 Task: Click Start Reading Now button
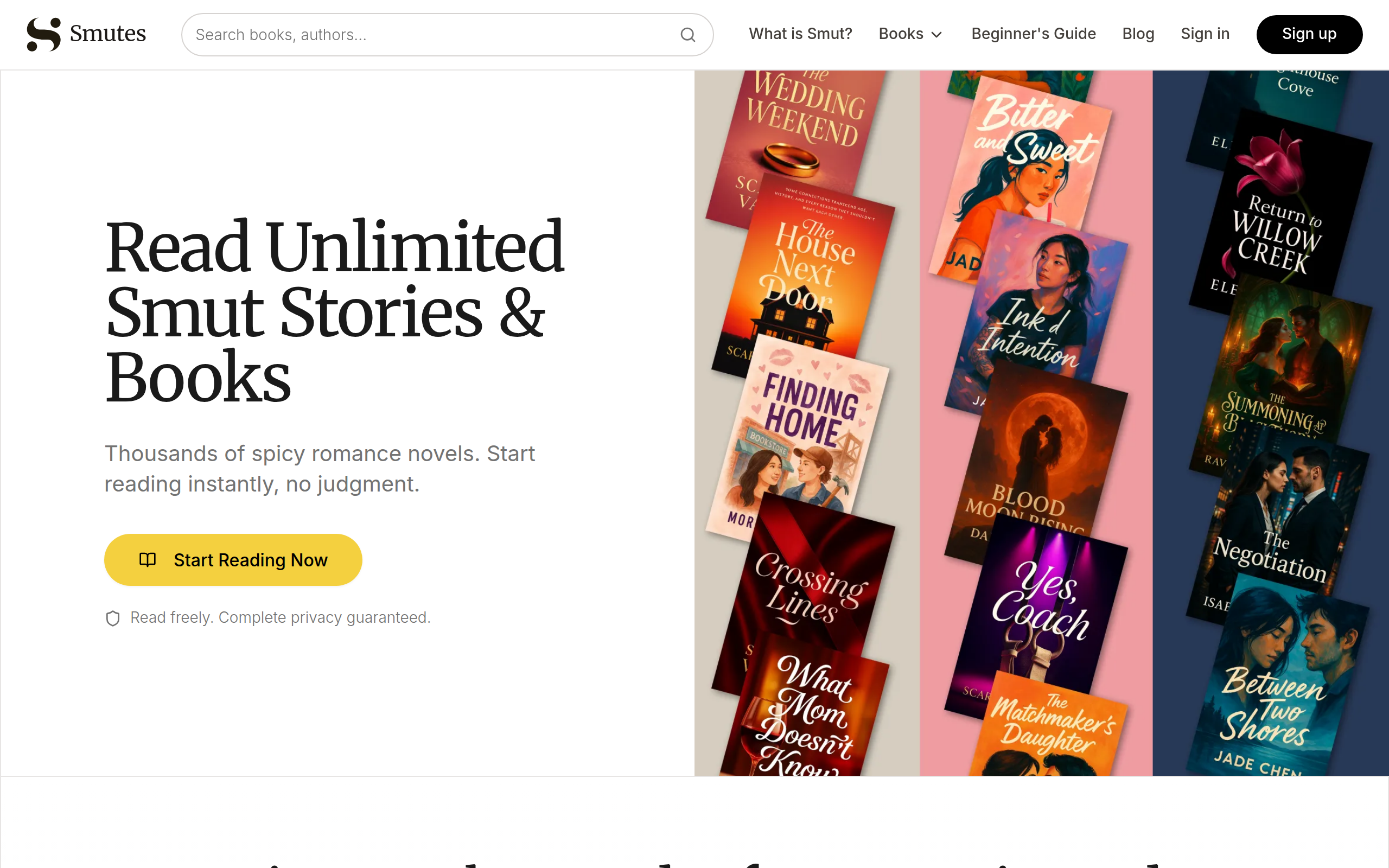point(233,560)
